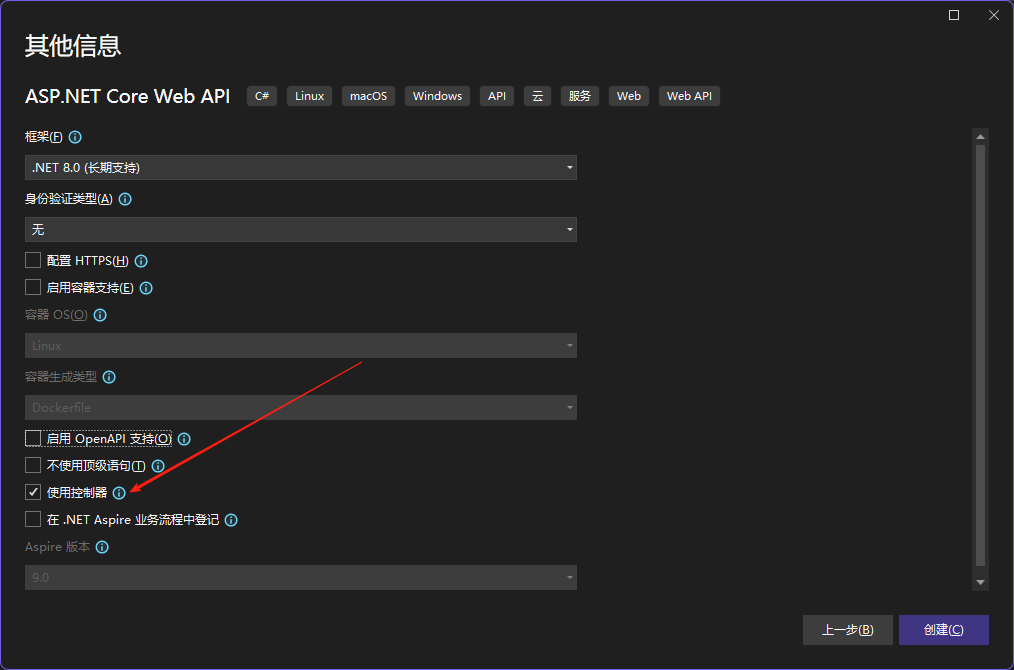Open the Dockerfile build type dropdown
The width and height of the screenshot is (1014, 670).
[301, 407]
